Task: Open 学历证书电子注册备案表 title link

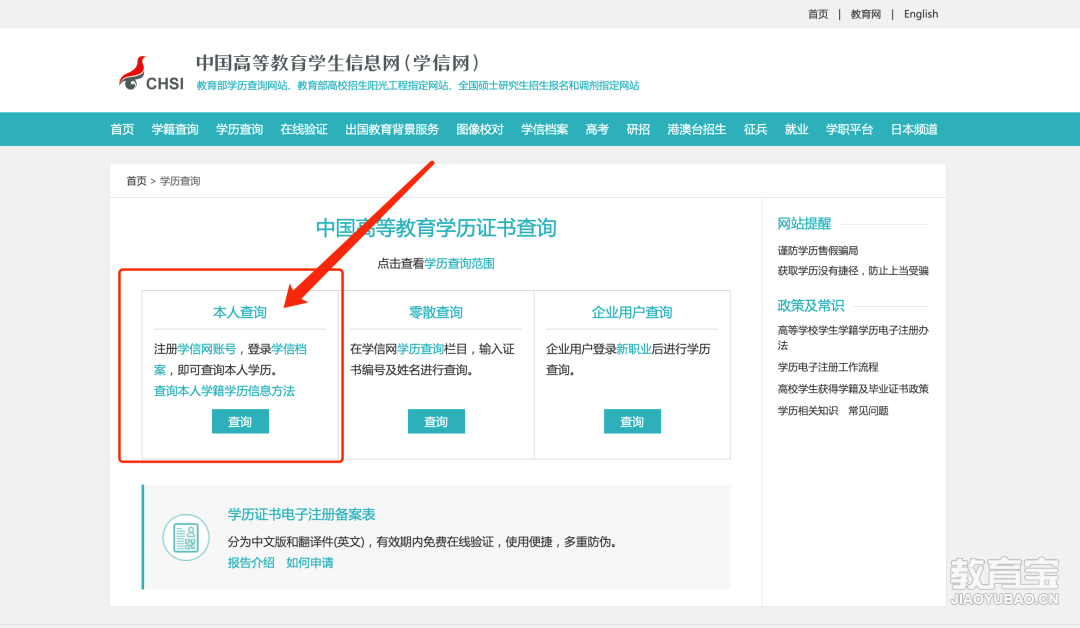Action: 301,514
